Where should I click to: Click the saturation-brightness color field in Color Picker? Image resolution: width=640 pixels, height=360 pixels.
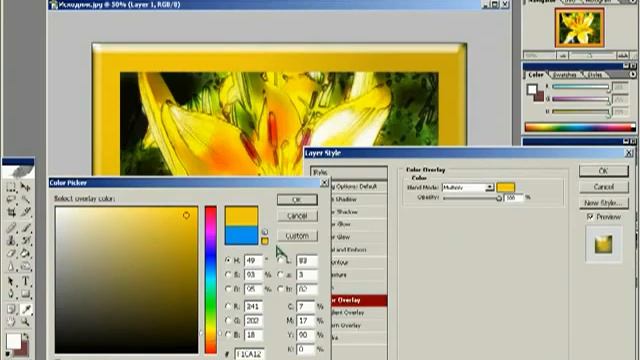coord(127,280)
